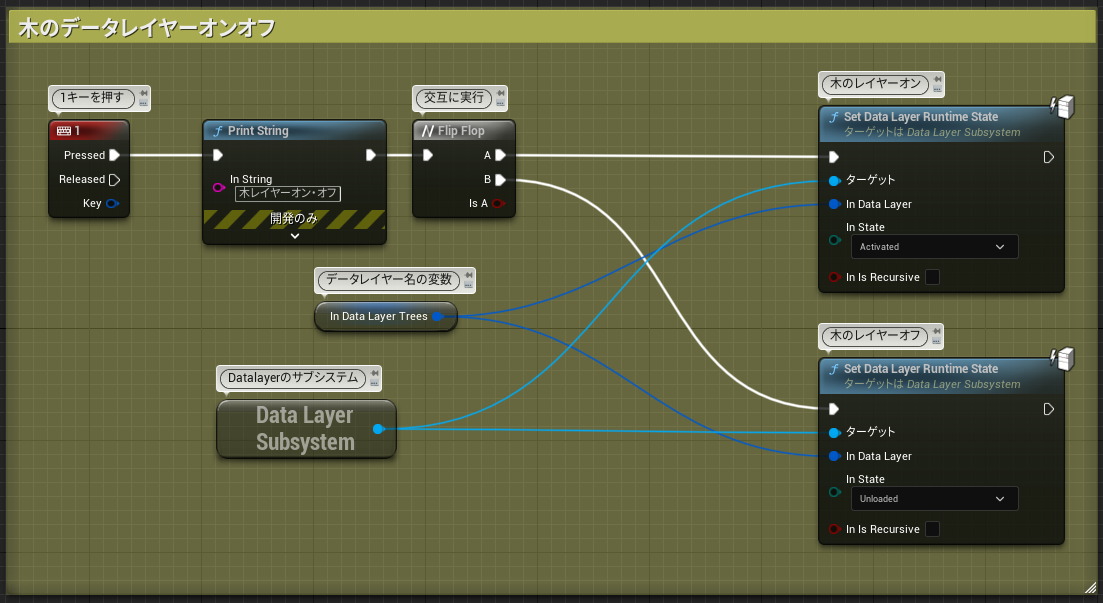Click the In String pink pin
Image resolution: width=1103 pixels, height=603 pixels.
pos(219,187)
